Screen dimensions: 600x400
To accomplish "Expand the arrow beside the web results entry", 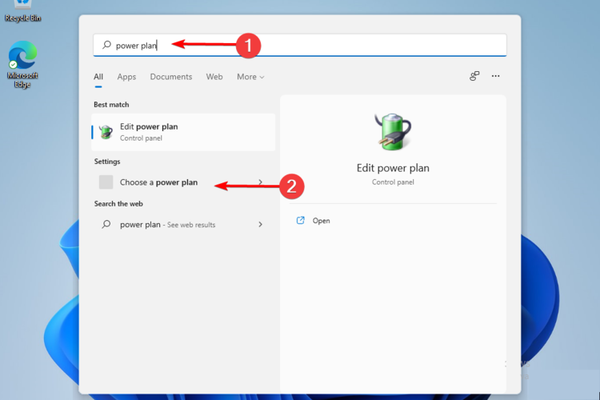I will pos(260,225).
